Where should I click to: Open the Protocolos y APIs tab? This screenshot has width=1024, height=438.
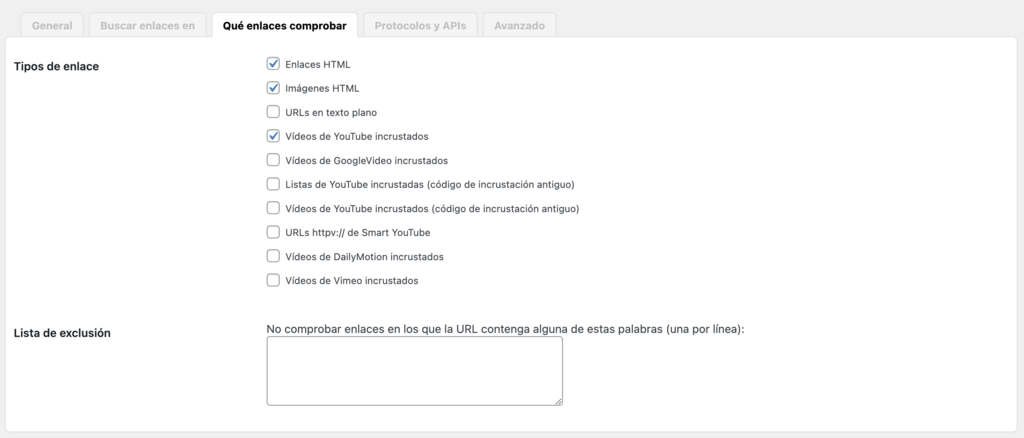pos(419,26)
